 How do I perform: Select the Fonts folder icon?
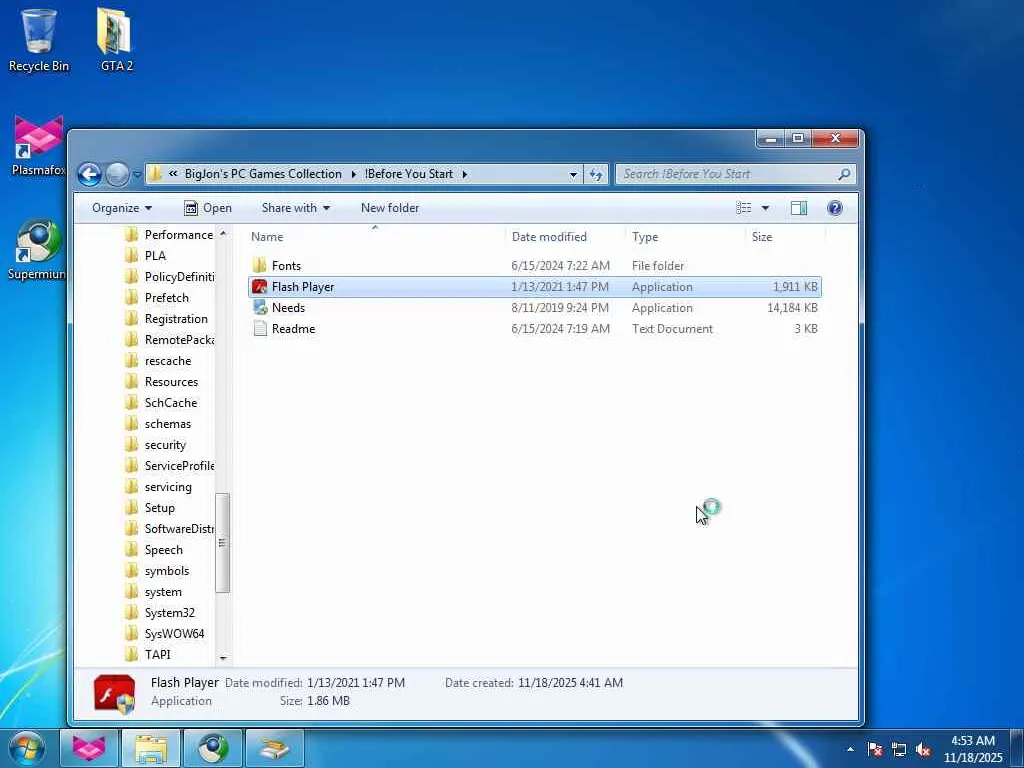click(260, 265)
